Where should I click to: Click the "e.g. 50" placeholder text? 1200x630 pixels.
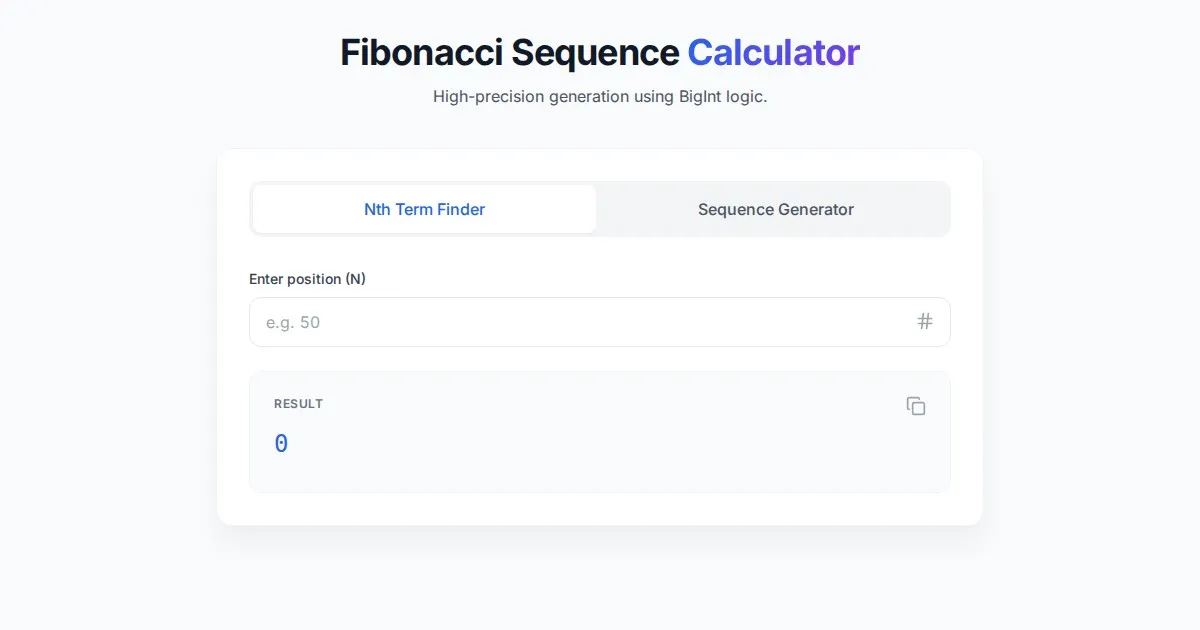click(293, 322)
